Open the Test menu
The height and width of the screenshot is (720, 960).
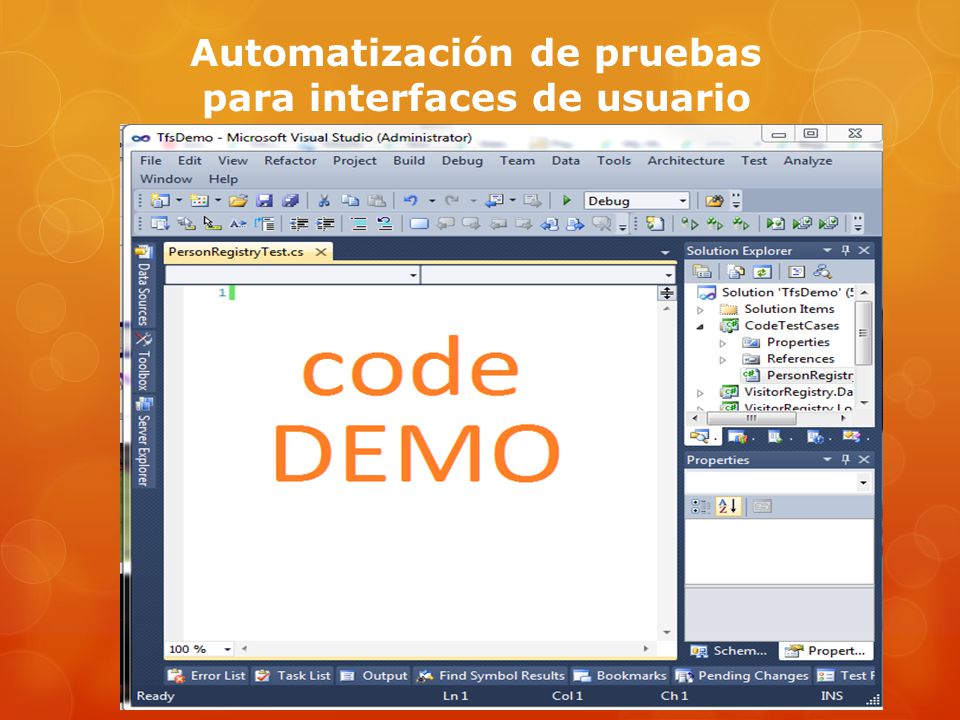[x=754, y=161]
